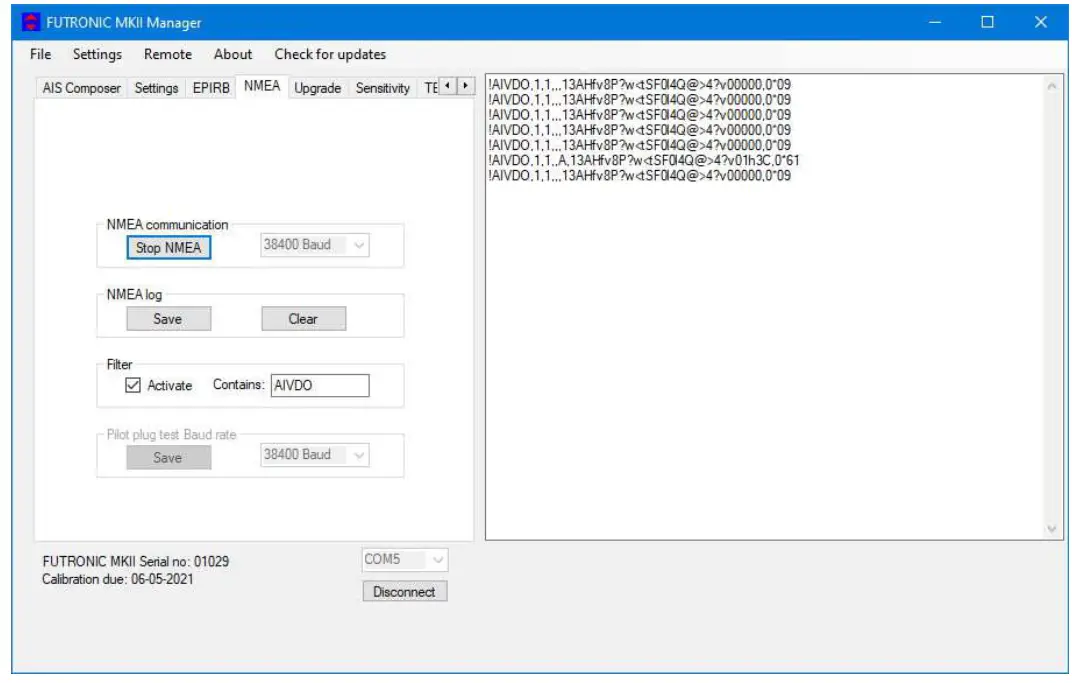Open the COM5 port dropdown
1072x683 pixels.
pyautogui.click(x=405, y=559)
